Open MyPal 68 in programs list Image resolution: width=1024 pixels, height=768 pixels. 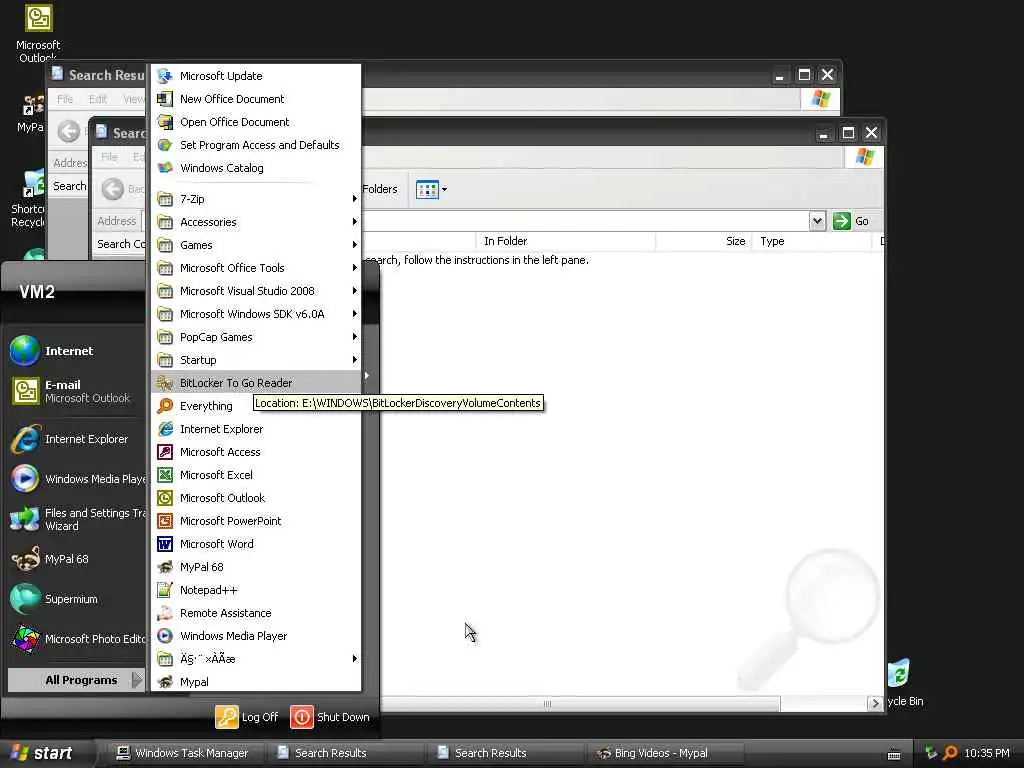256,567
